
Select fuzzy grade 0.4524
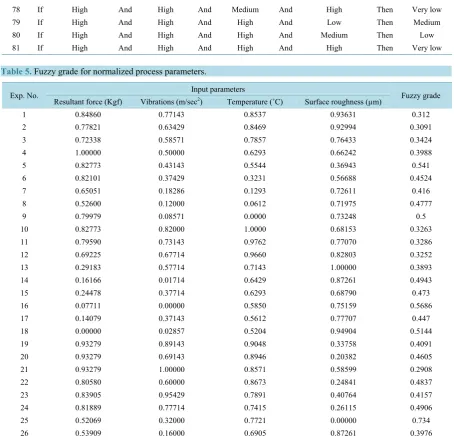click(x=421, y=178)
